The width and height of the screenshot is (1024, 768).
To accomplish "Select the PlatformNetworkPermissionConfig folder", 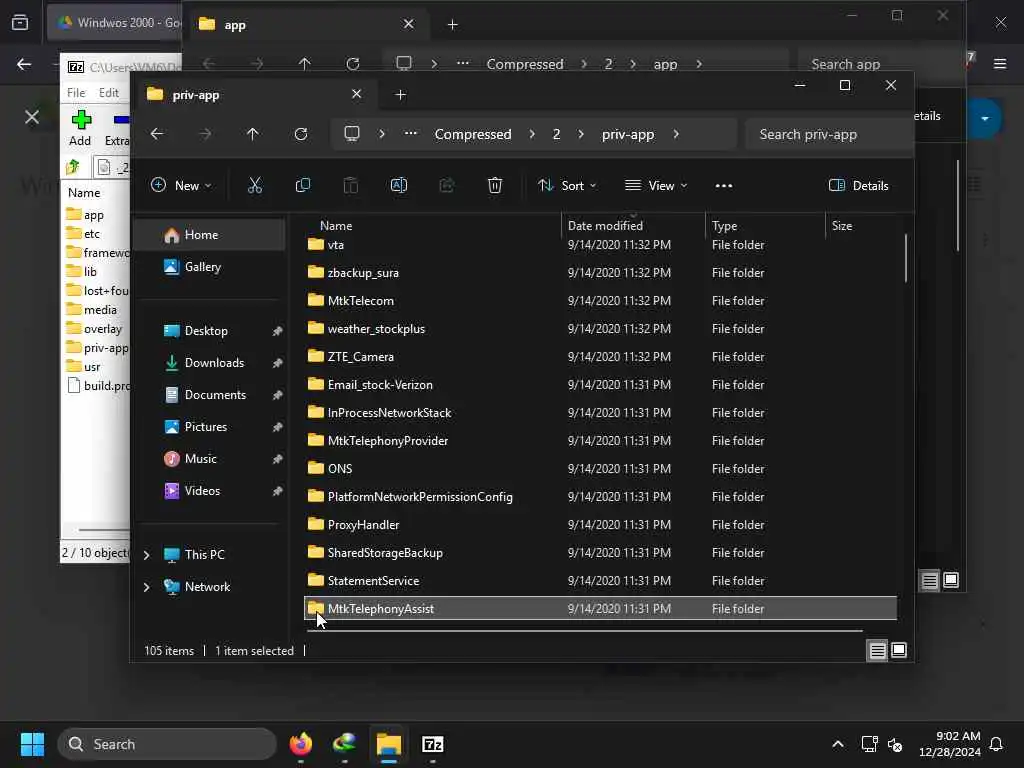I will 600,496.
